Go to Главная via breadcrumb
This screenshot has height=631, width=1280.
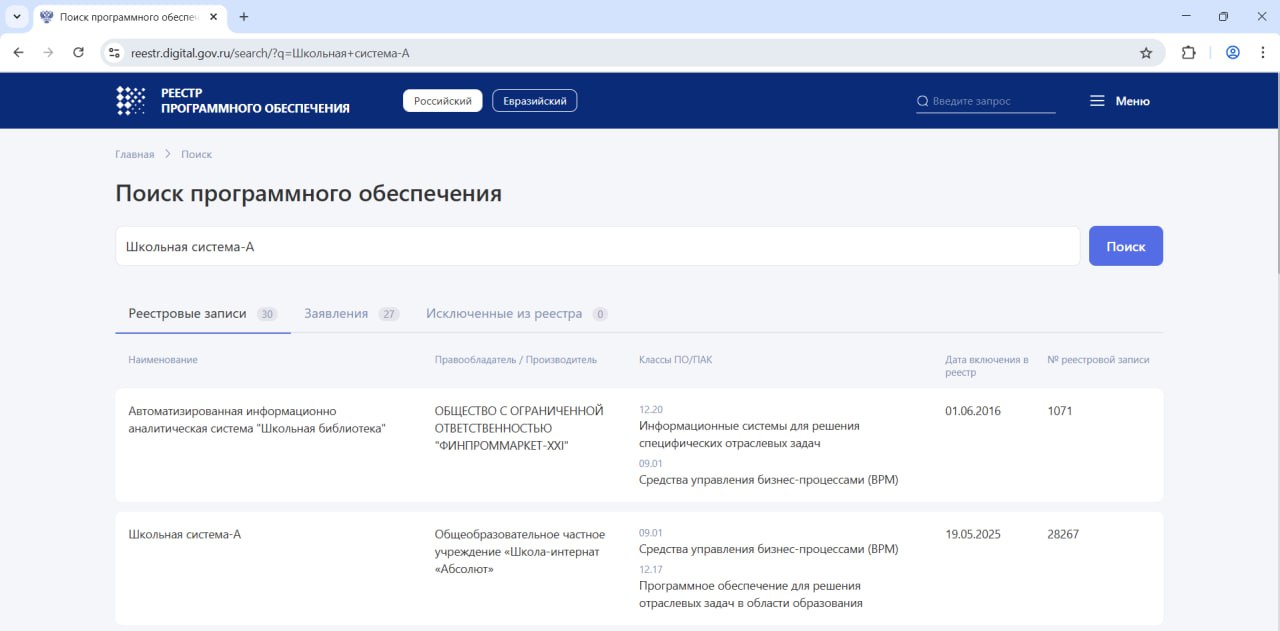(135, 154)
